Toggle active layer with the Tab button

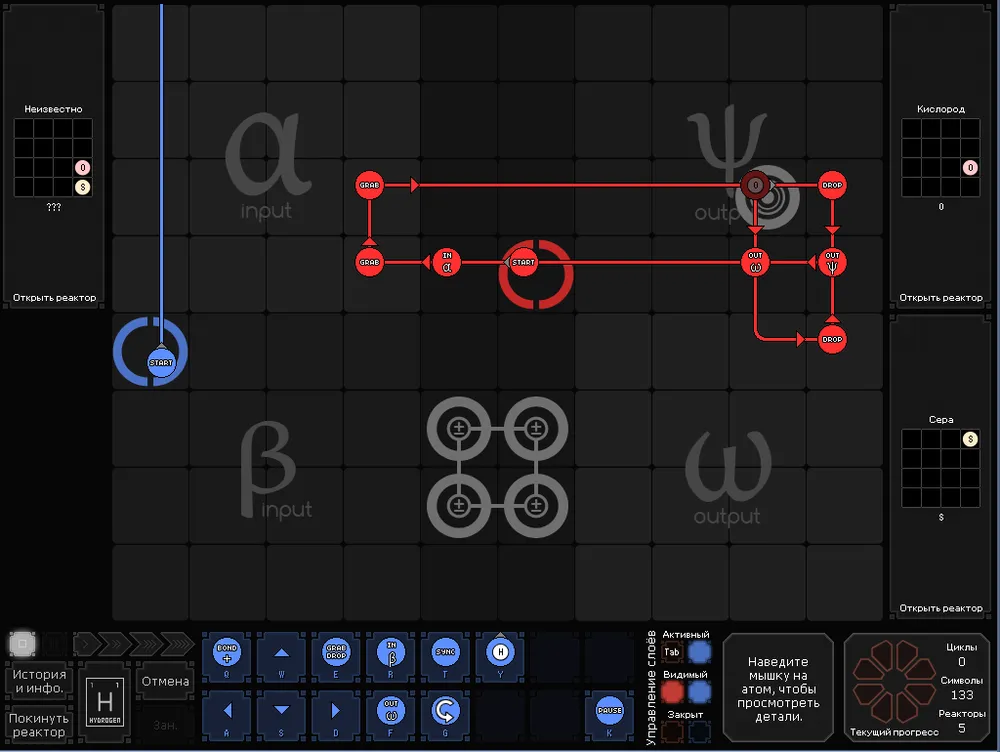coord(672,652)
